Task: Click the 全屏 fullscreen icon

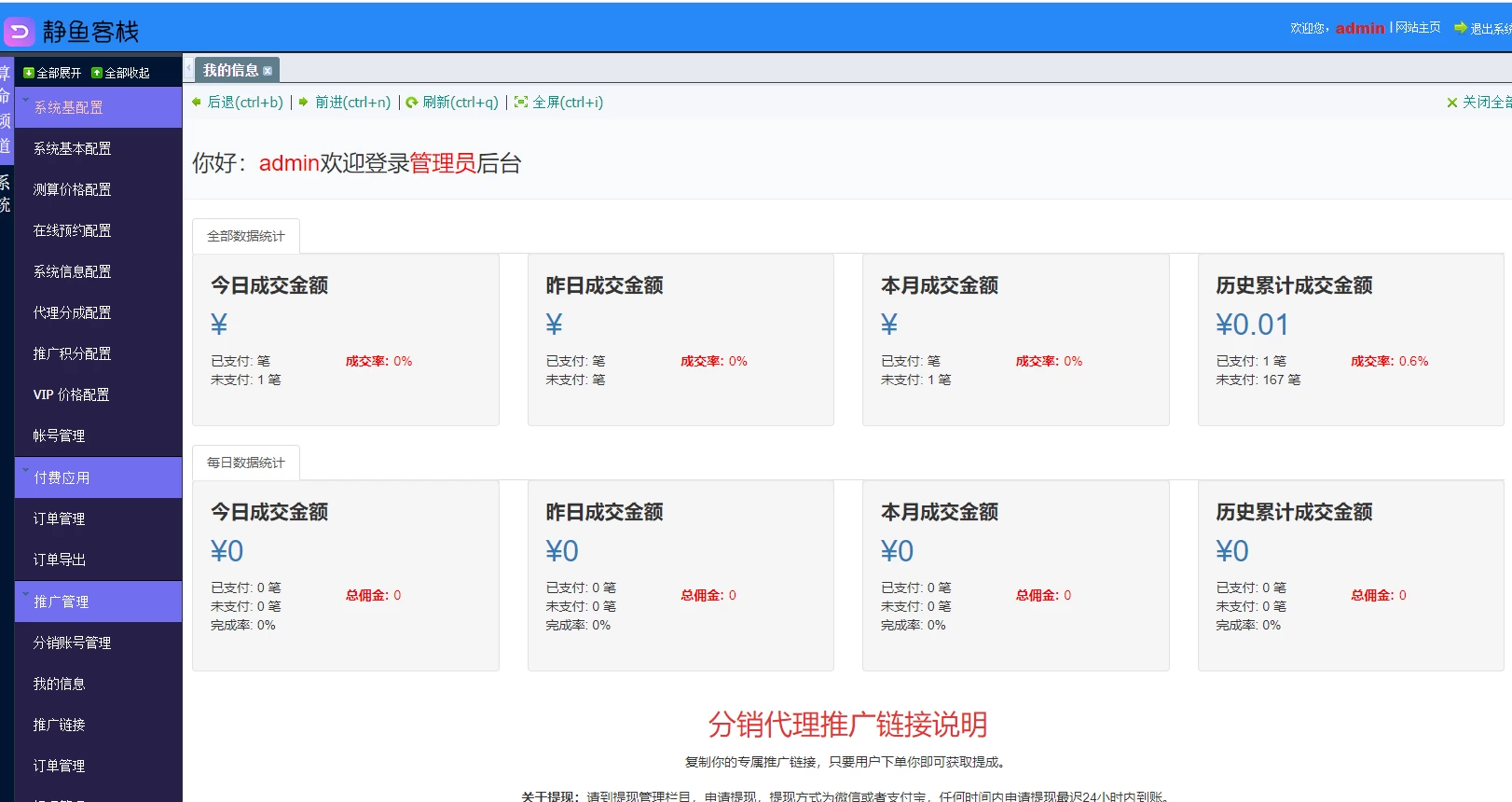Action: click(x=521, y=103)
